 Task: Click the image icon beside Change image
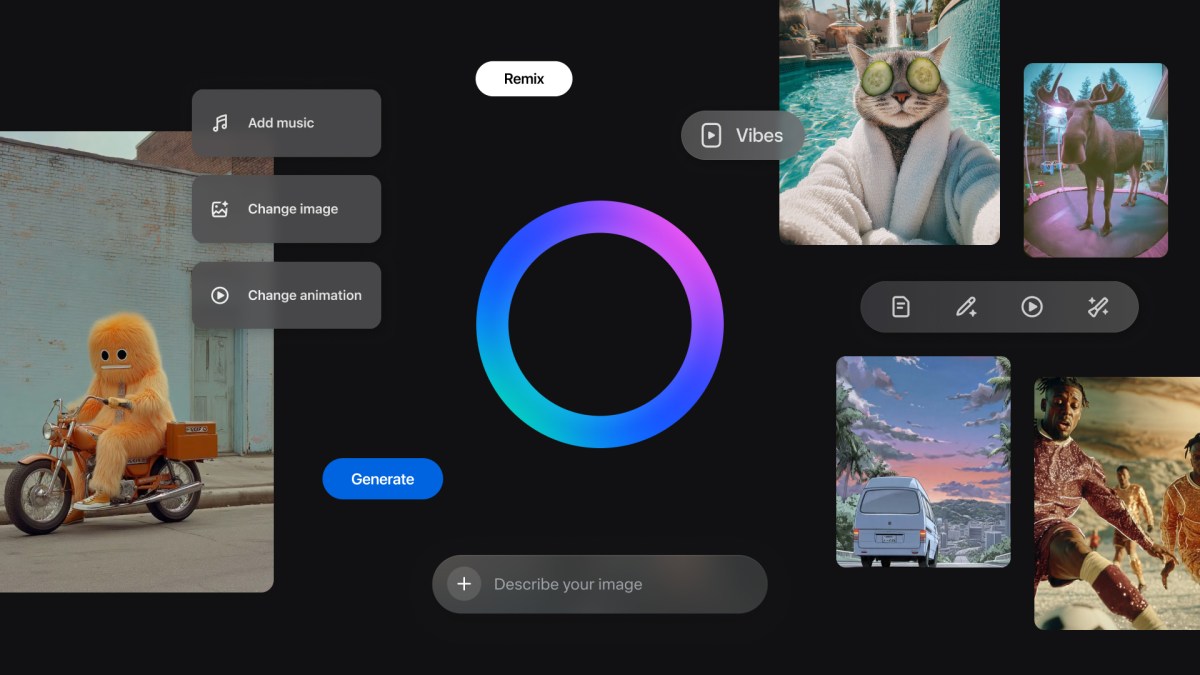[221, 208]
